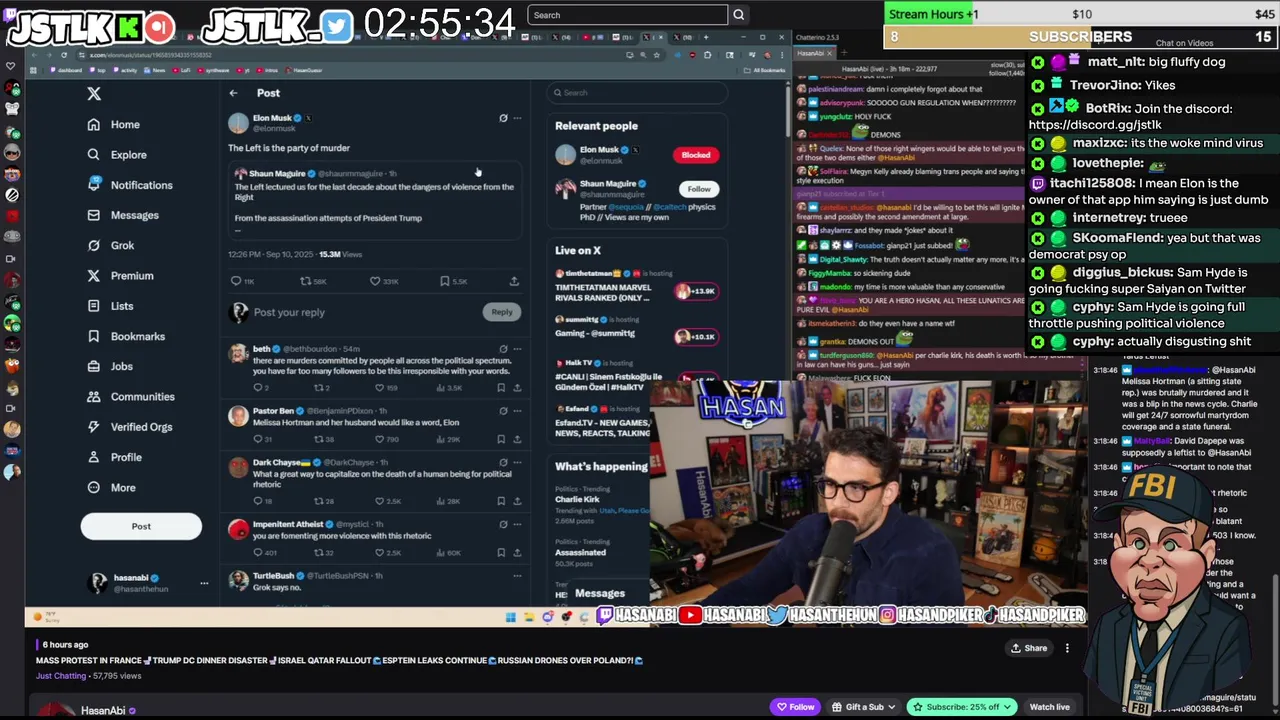Screen dimensions: 1280x720
Task: Open Communities in the X sidebar
Action: pyautogui.click(x=130, y=396)
